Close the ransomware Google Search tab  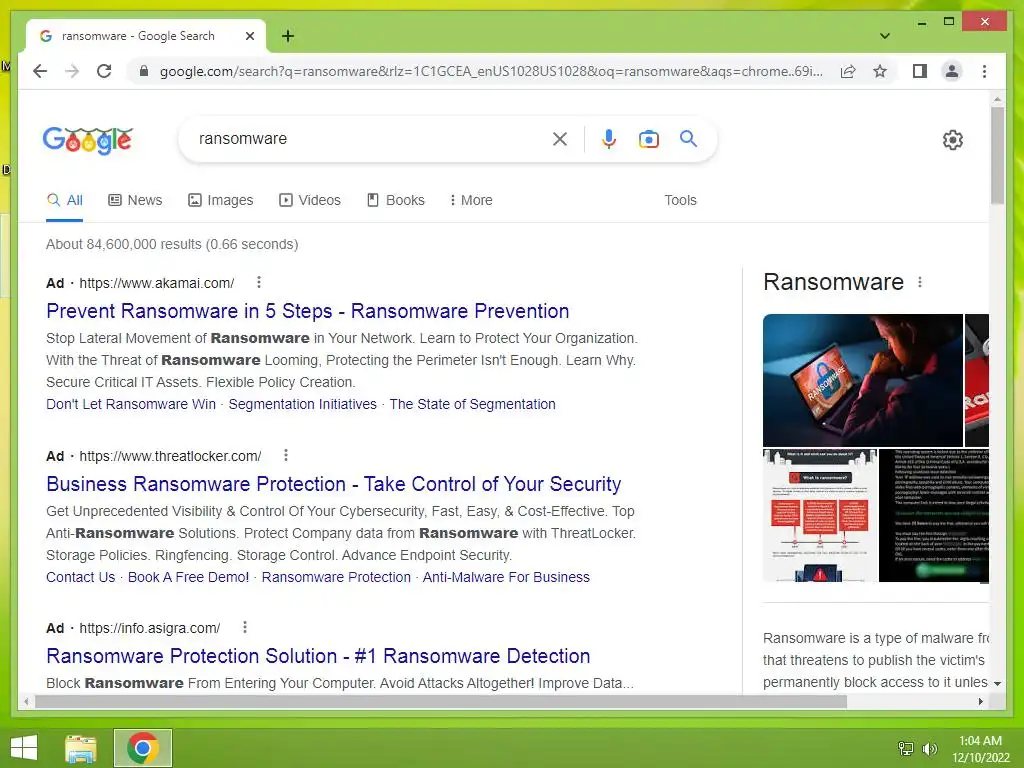coord(249,36)
